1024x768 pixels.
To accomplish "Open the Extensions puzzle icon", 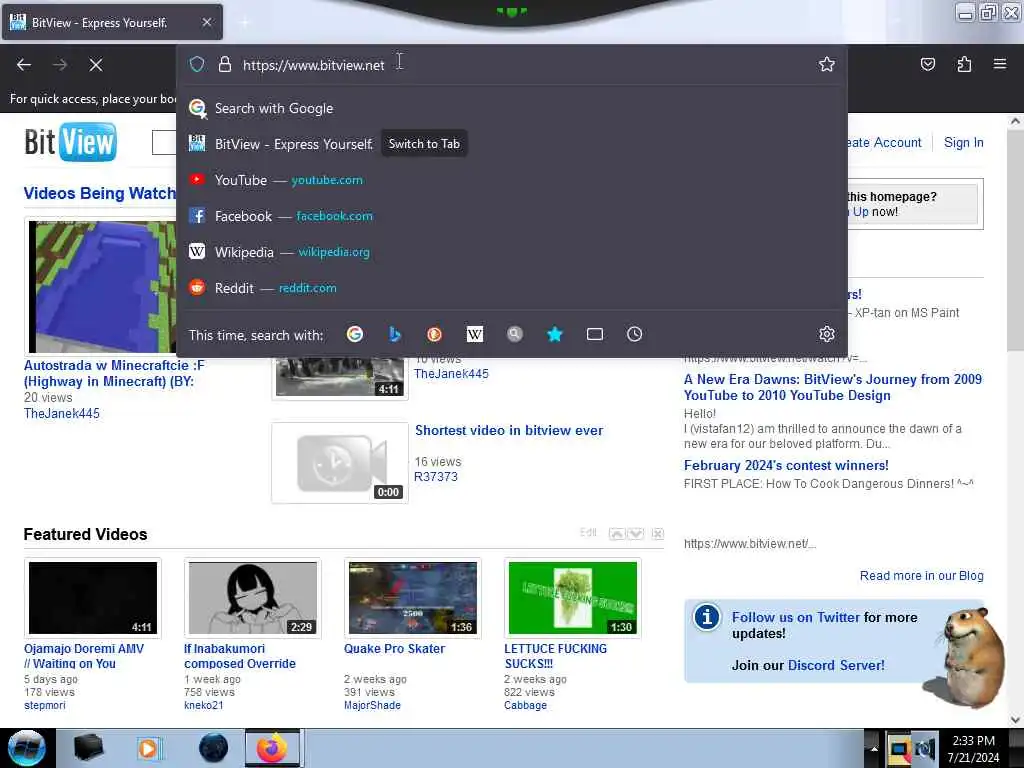I will [964, 64].
